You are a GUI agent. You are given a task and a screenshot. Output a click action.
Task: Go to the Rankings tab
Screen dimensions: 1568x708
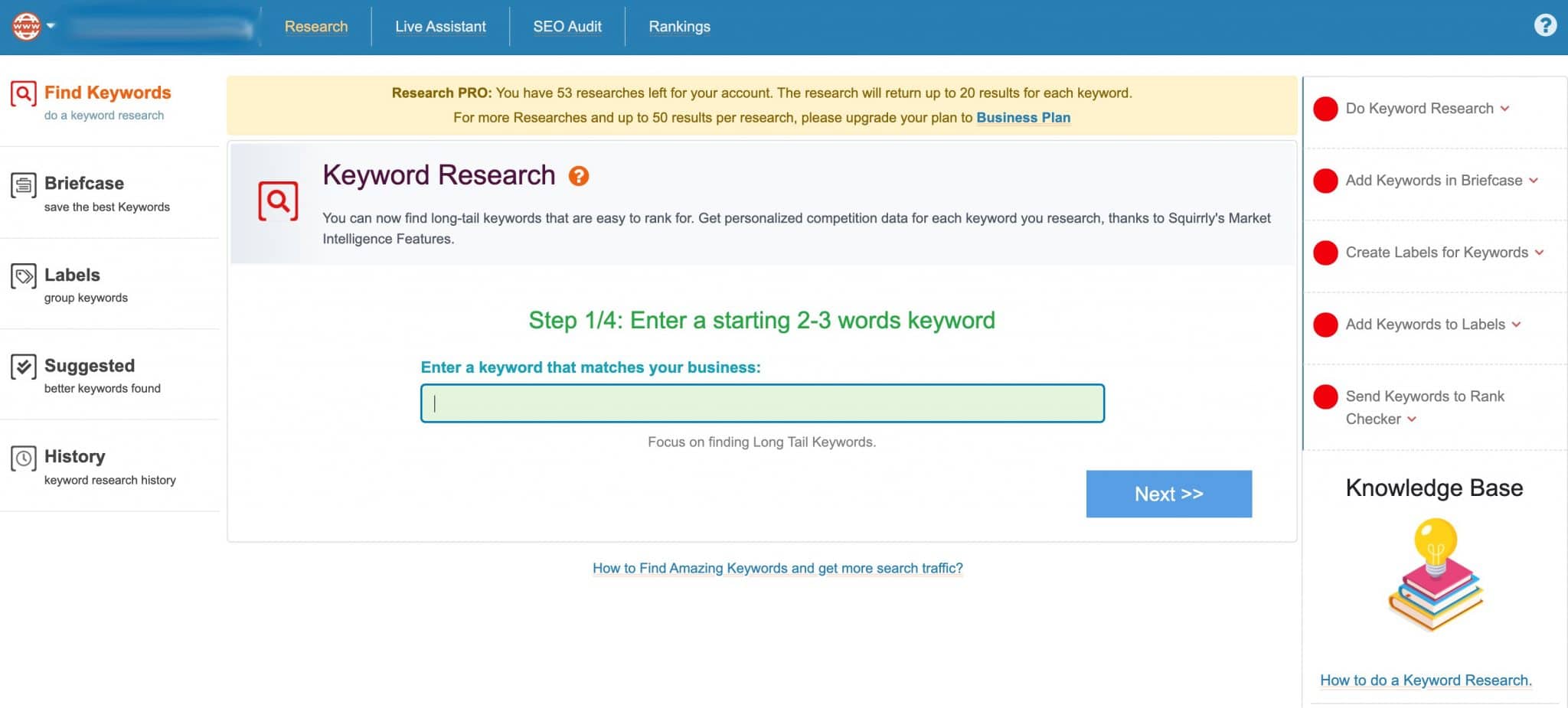(x=678, y=25)
